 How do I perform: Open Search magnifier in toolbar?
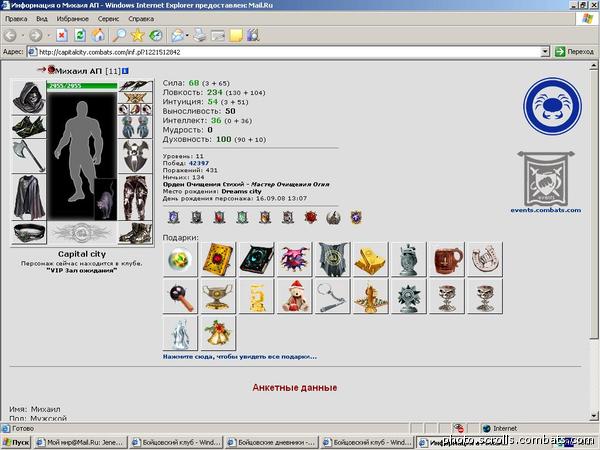[x=119, y=36]
